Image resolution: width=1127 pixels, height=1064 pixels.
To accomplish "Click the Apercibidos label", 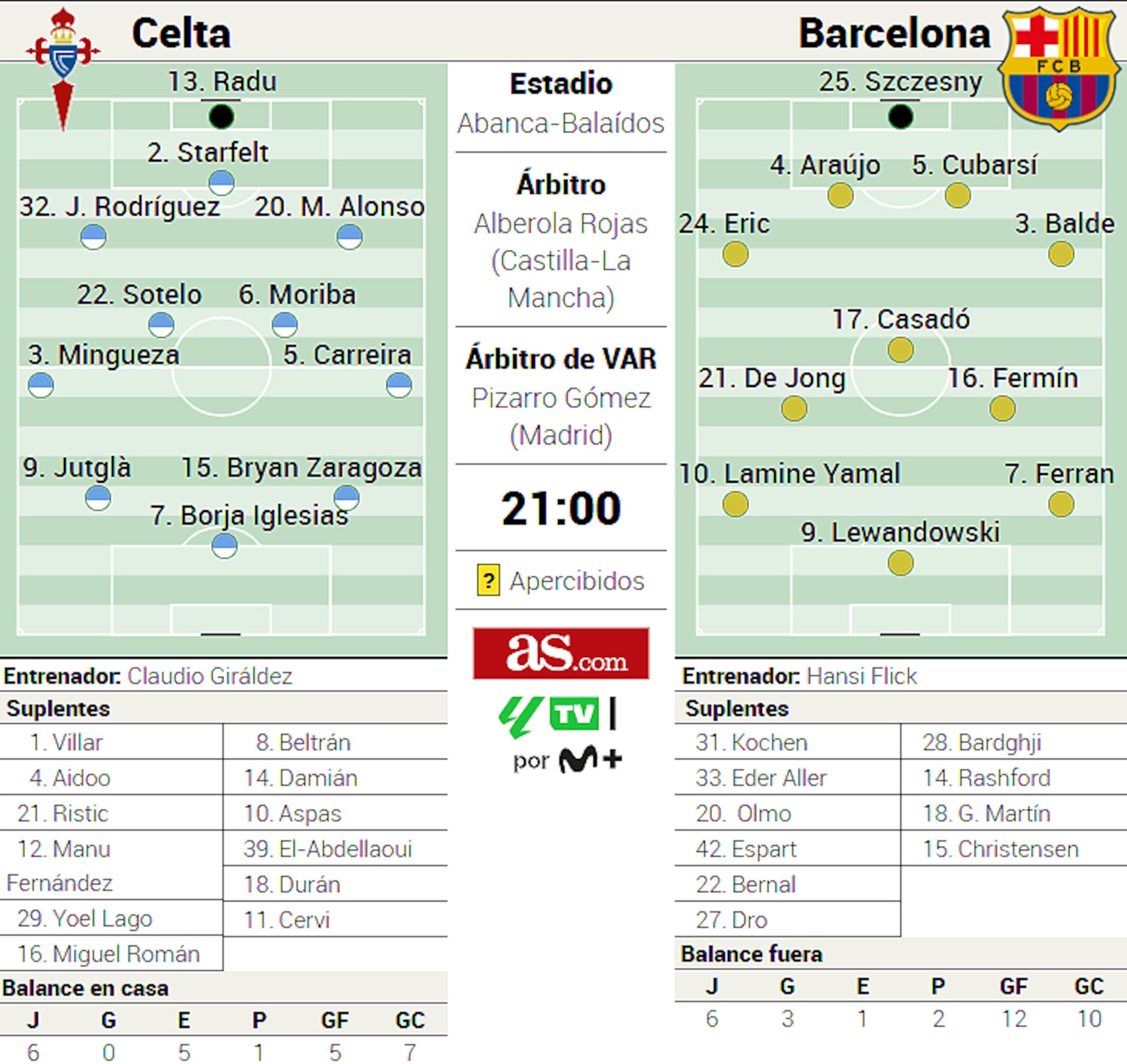I will (x=576, y=581).
